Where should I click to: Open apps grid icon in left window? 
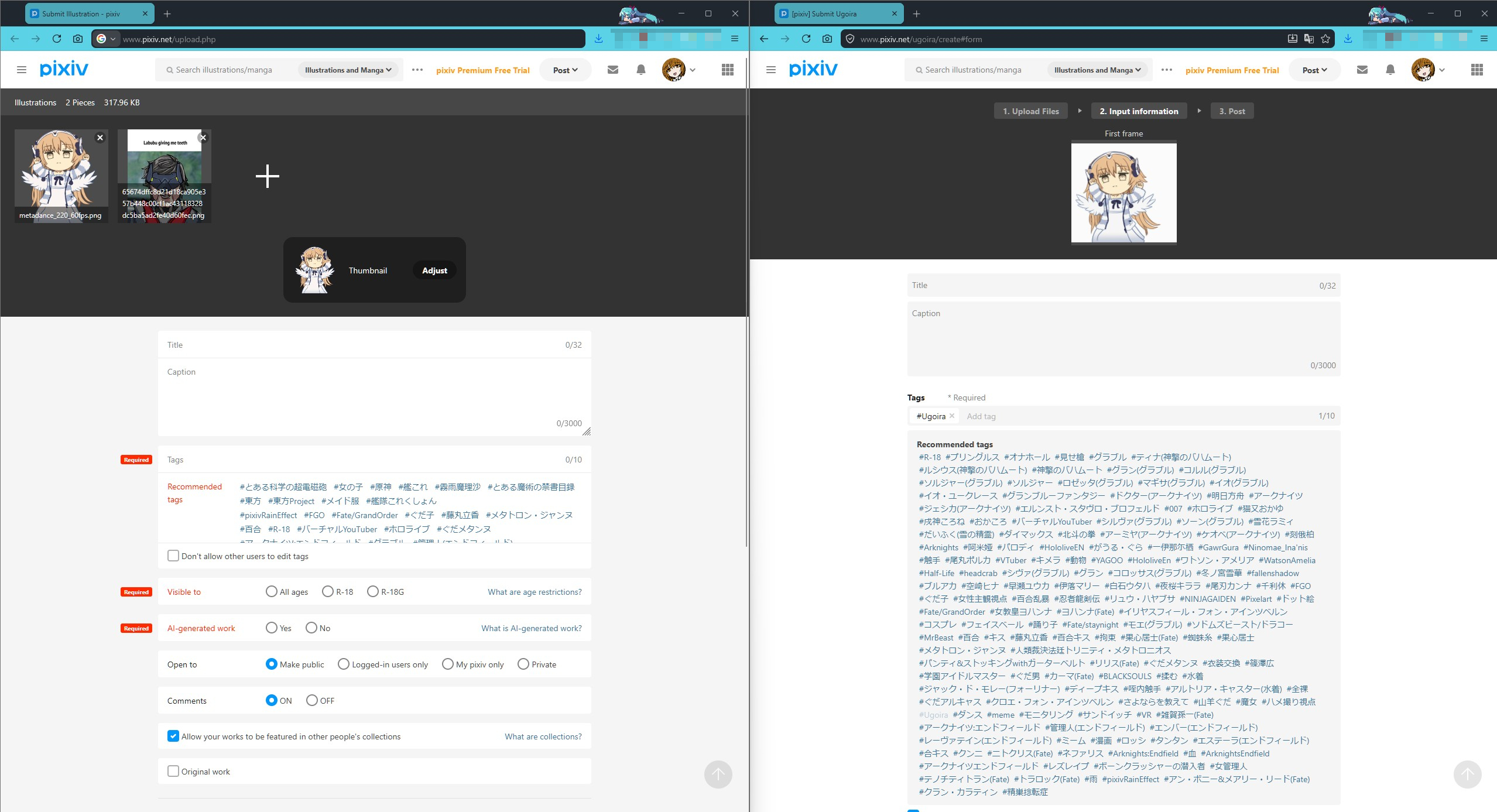728,70
